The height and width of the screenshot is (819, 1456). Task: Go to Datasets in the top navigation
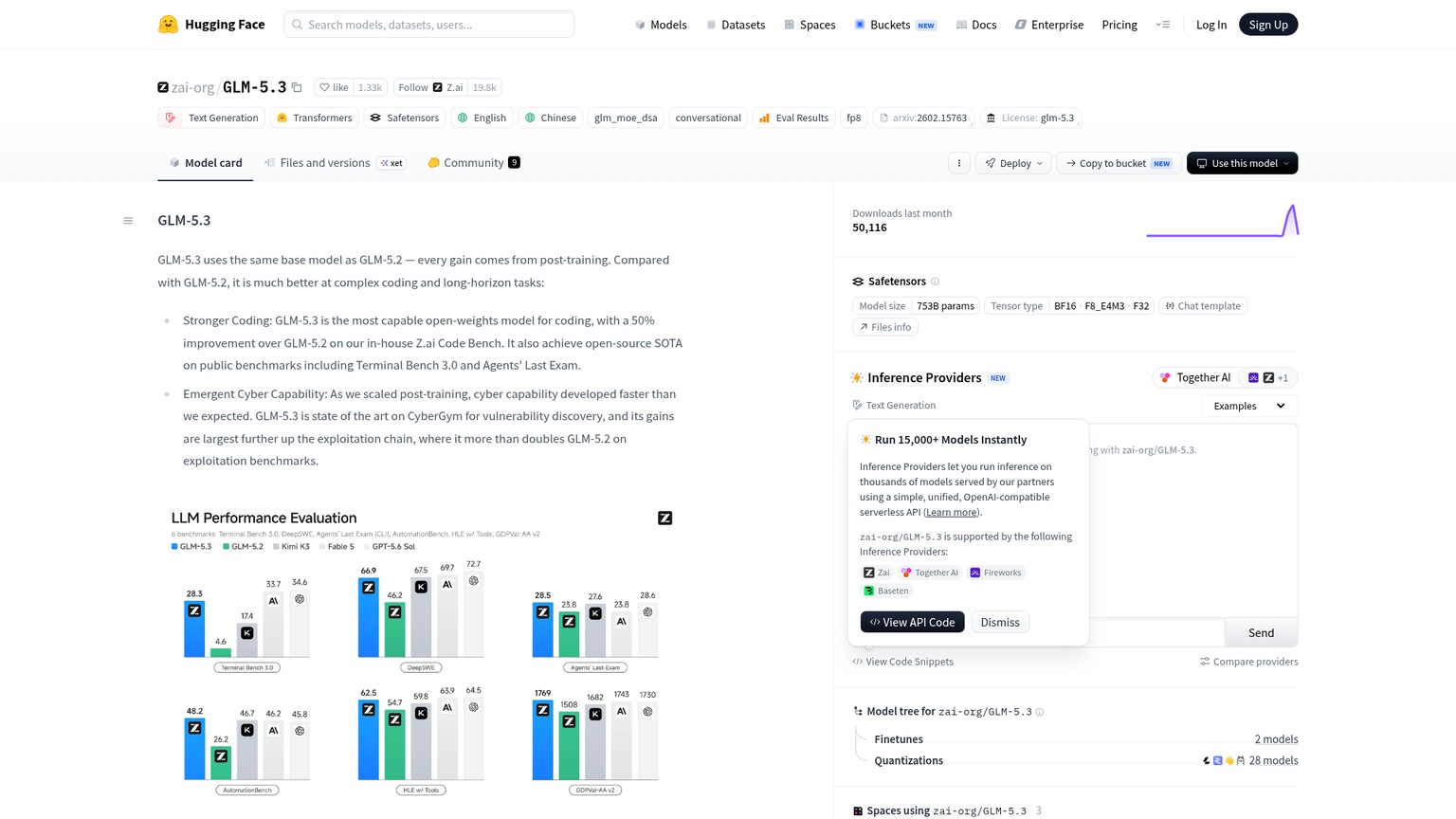click(x=736, y=25)
